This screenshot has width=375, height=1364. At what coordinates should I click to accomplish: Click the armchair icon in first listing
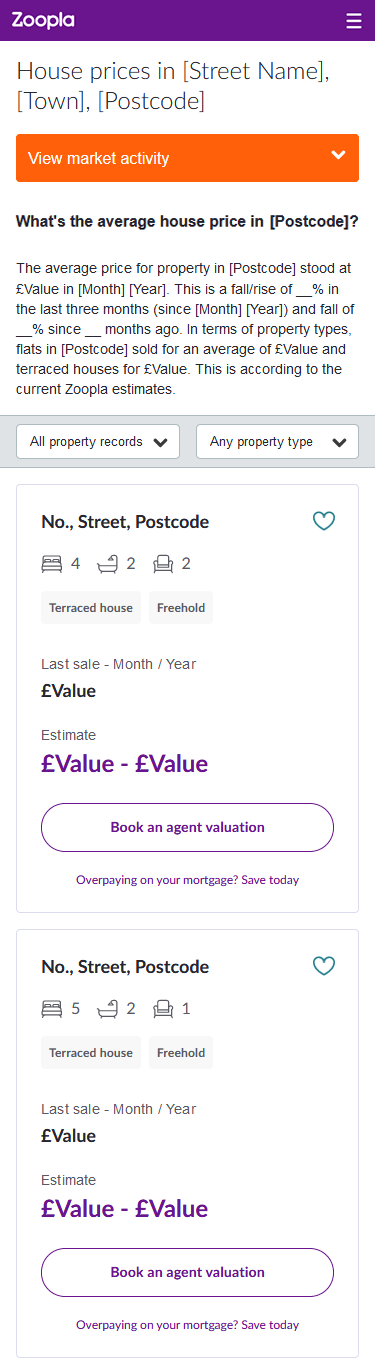[x=163, y=564]
